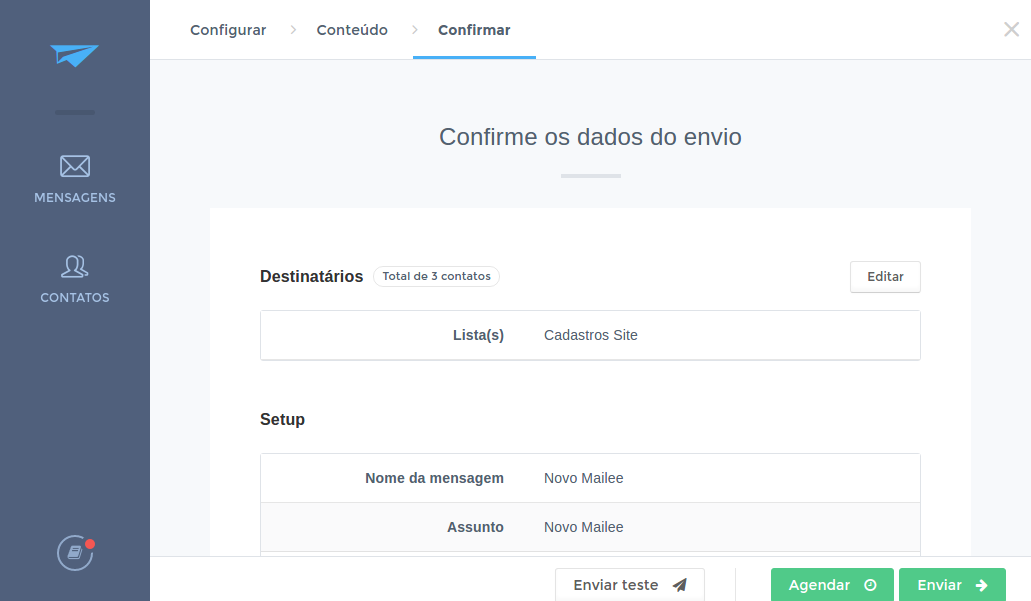Click the chevron between Conteúdo and Confirmar

pos(414,30)
